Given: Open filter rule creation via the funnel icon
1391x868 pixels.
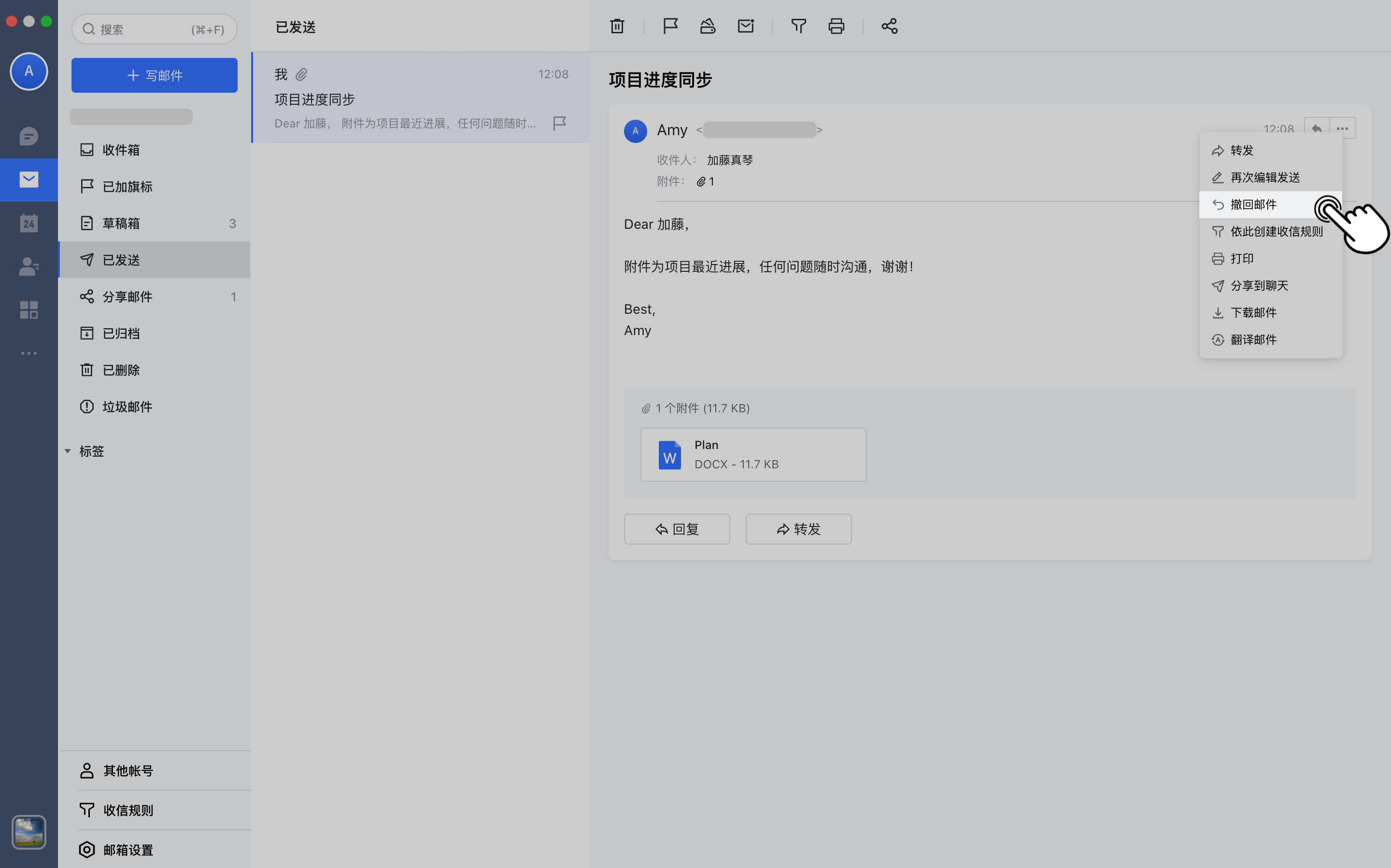Looking at the screenshot, I should [798, 26].
